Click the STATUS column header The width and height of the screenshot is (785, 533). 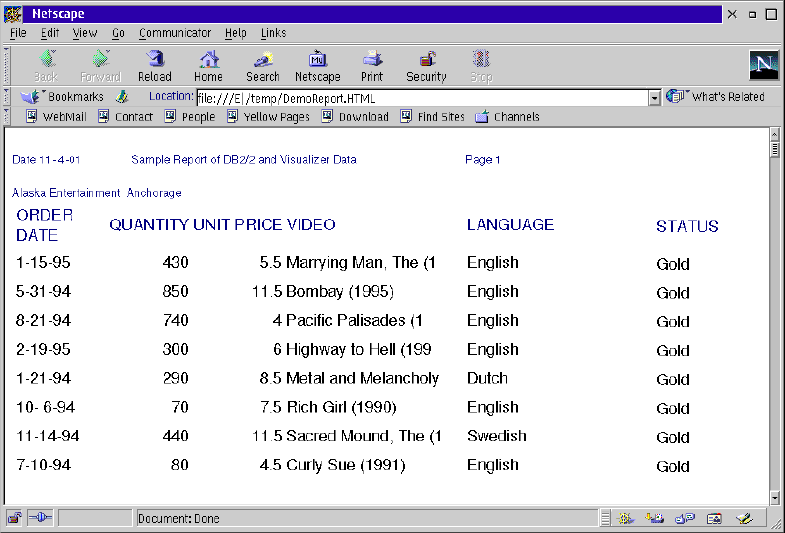coord(687,226)
